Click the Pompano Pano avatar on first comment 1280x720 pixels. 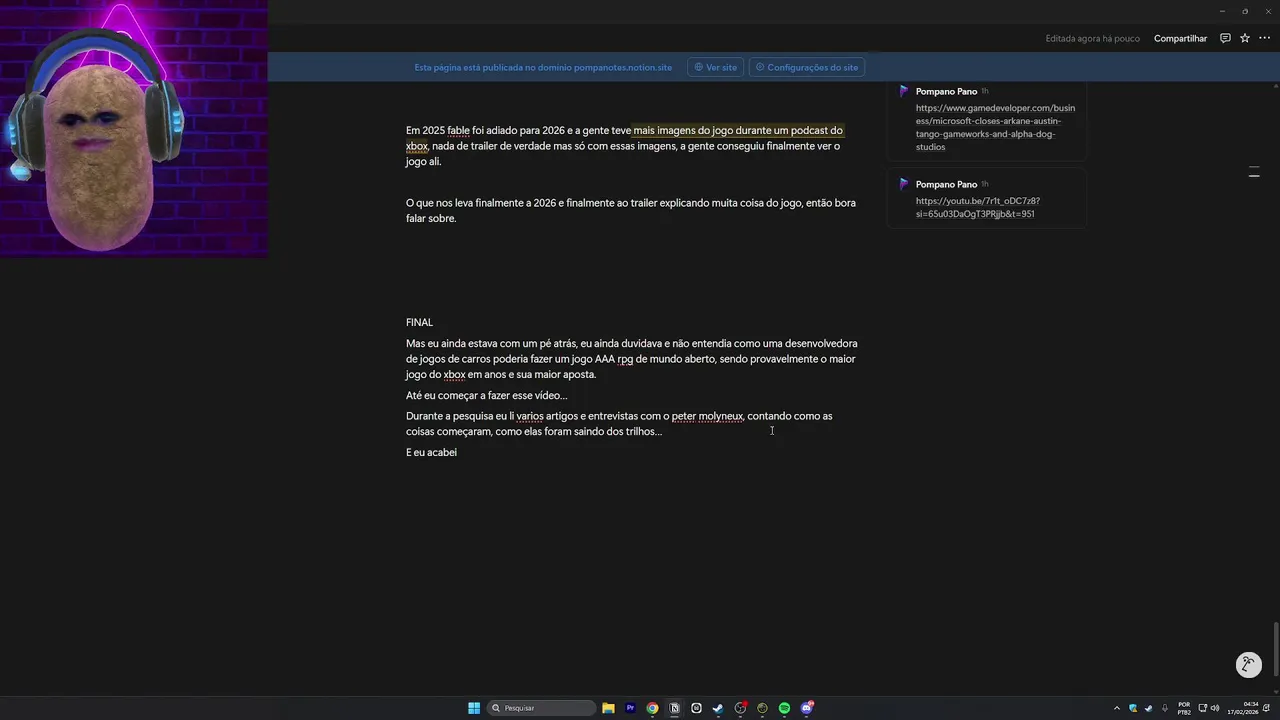pos(904,91)
